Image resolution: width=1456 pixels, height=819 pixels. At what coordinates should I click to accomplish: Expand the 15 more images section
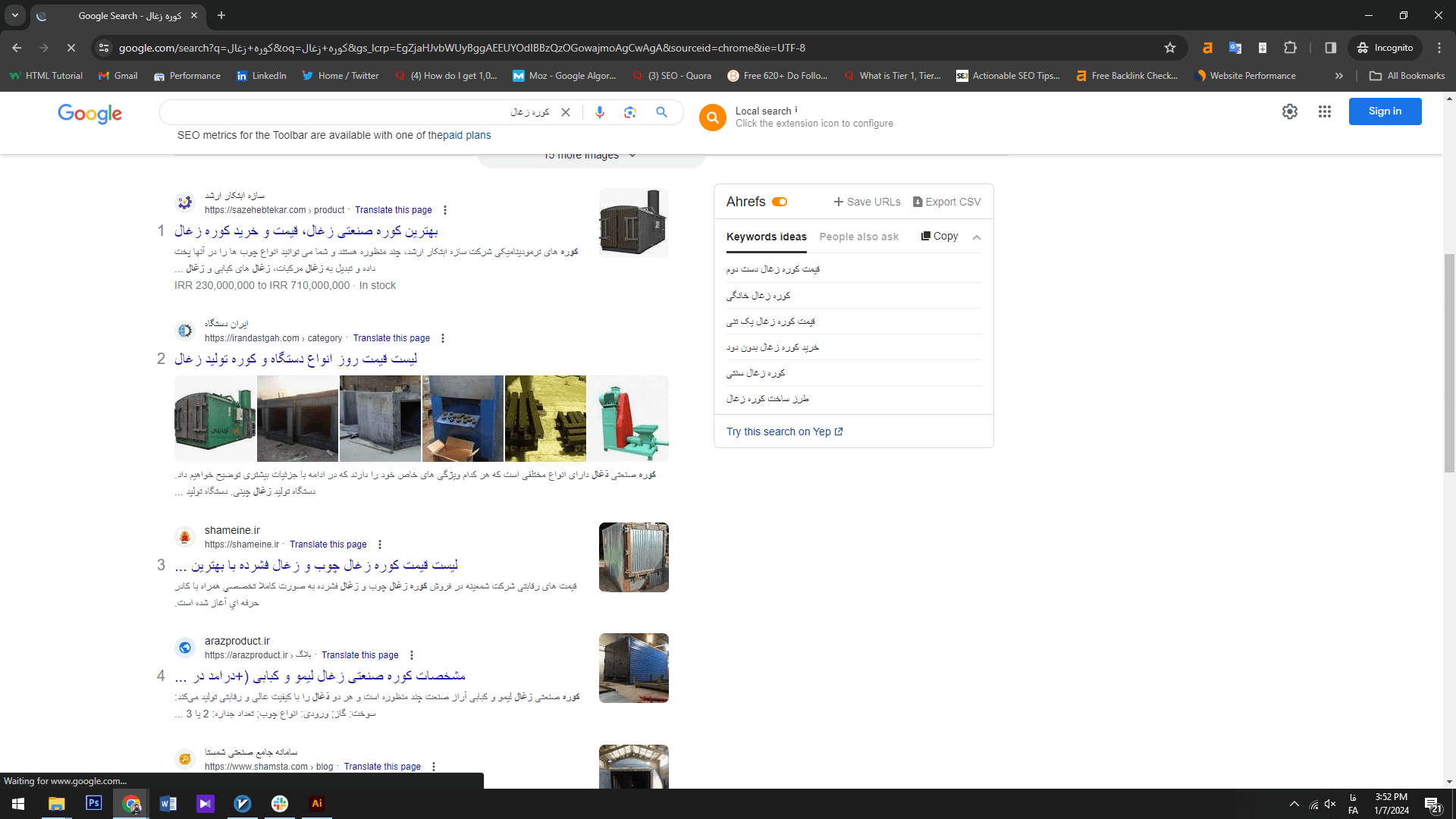591,156
